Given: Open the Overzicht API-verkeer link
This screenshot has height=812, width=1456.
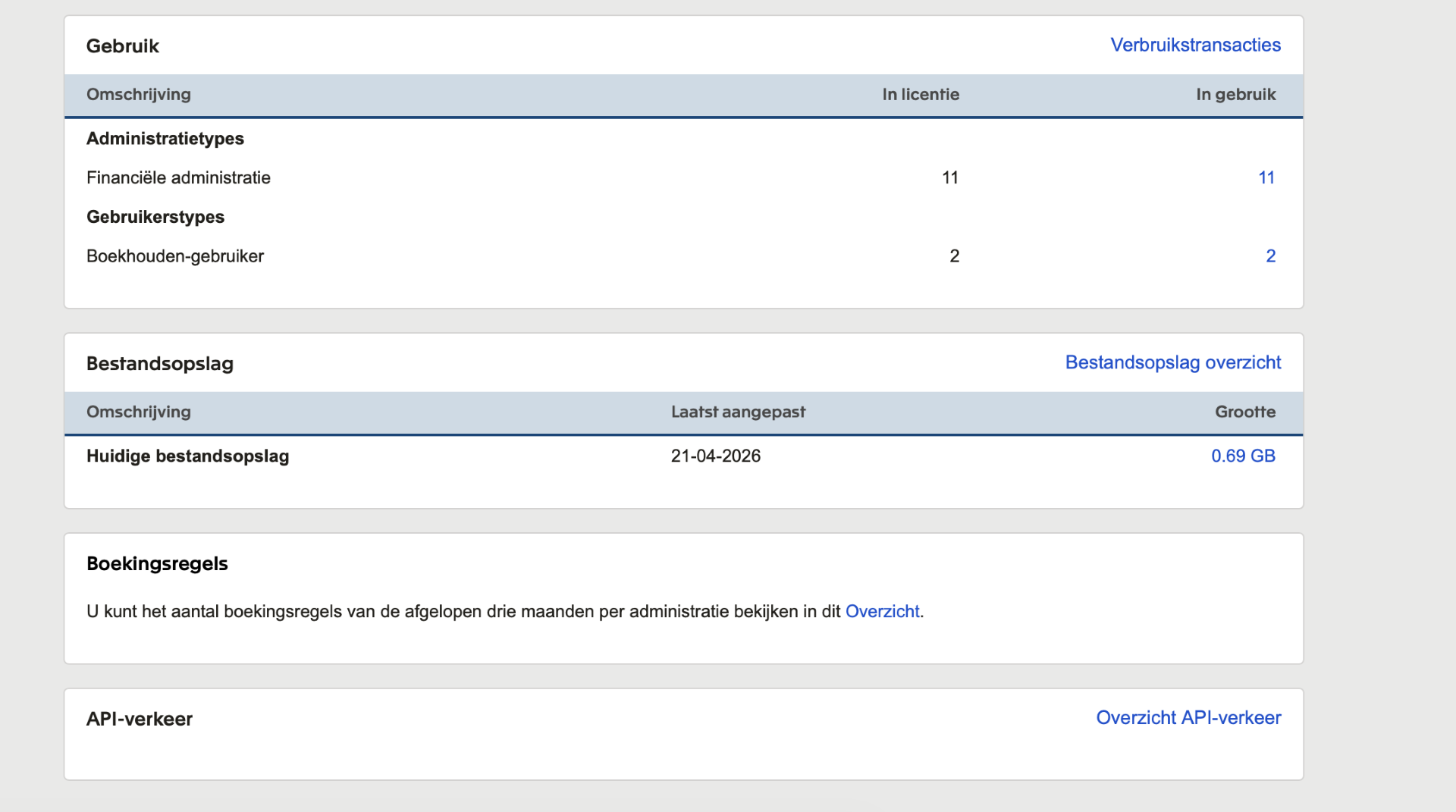Looking at the screenshot, I should click(x=1188, y=718).
